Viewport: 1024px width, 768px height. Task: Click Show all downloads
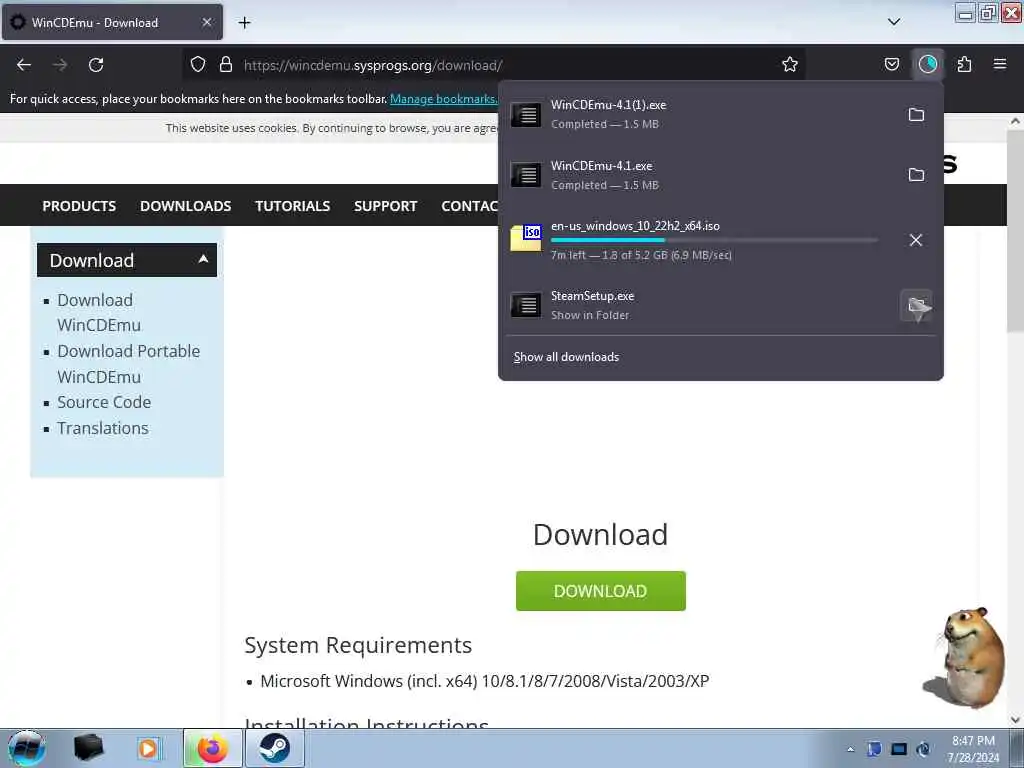[x=566, y=357]
